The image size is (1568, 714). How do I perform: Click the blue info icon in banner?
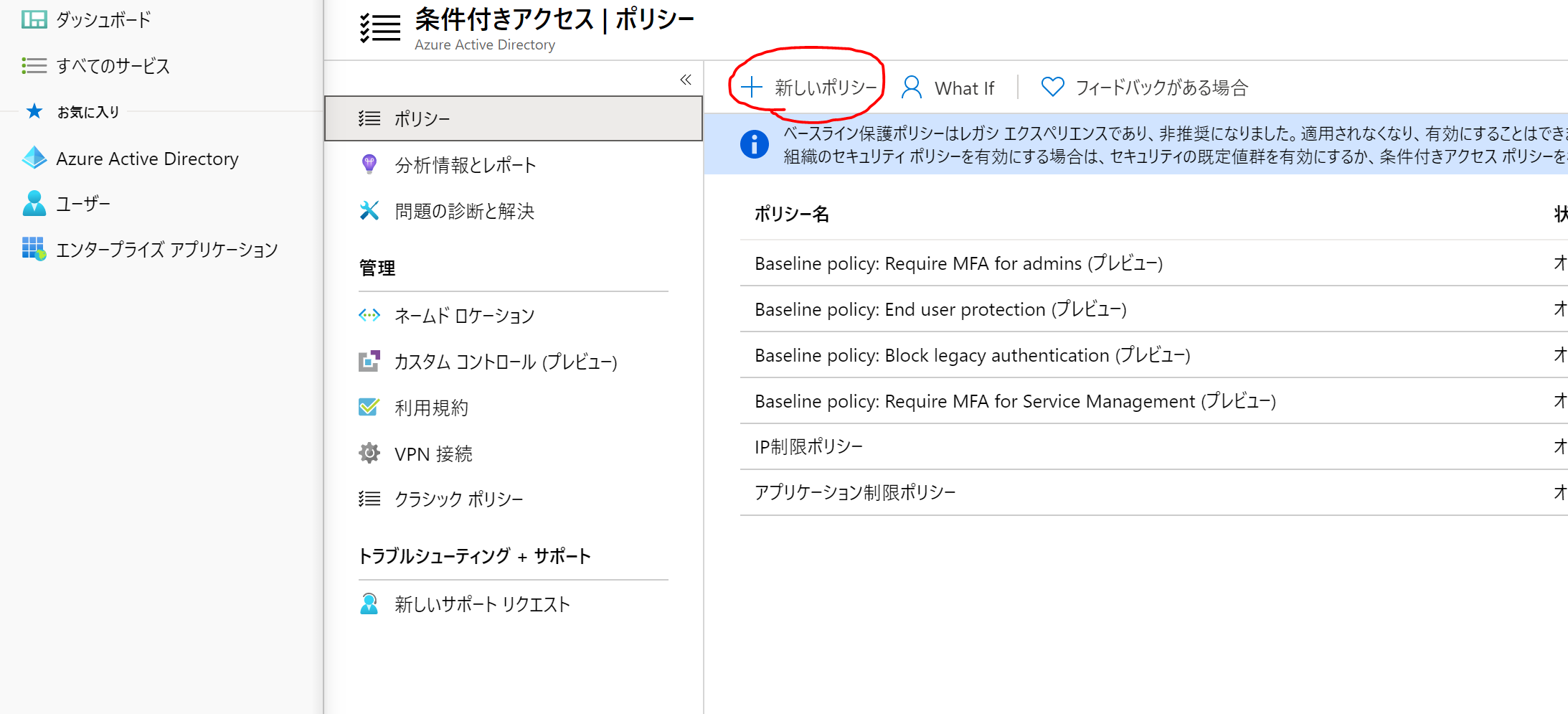coord(754,144)
